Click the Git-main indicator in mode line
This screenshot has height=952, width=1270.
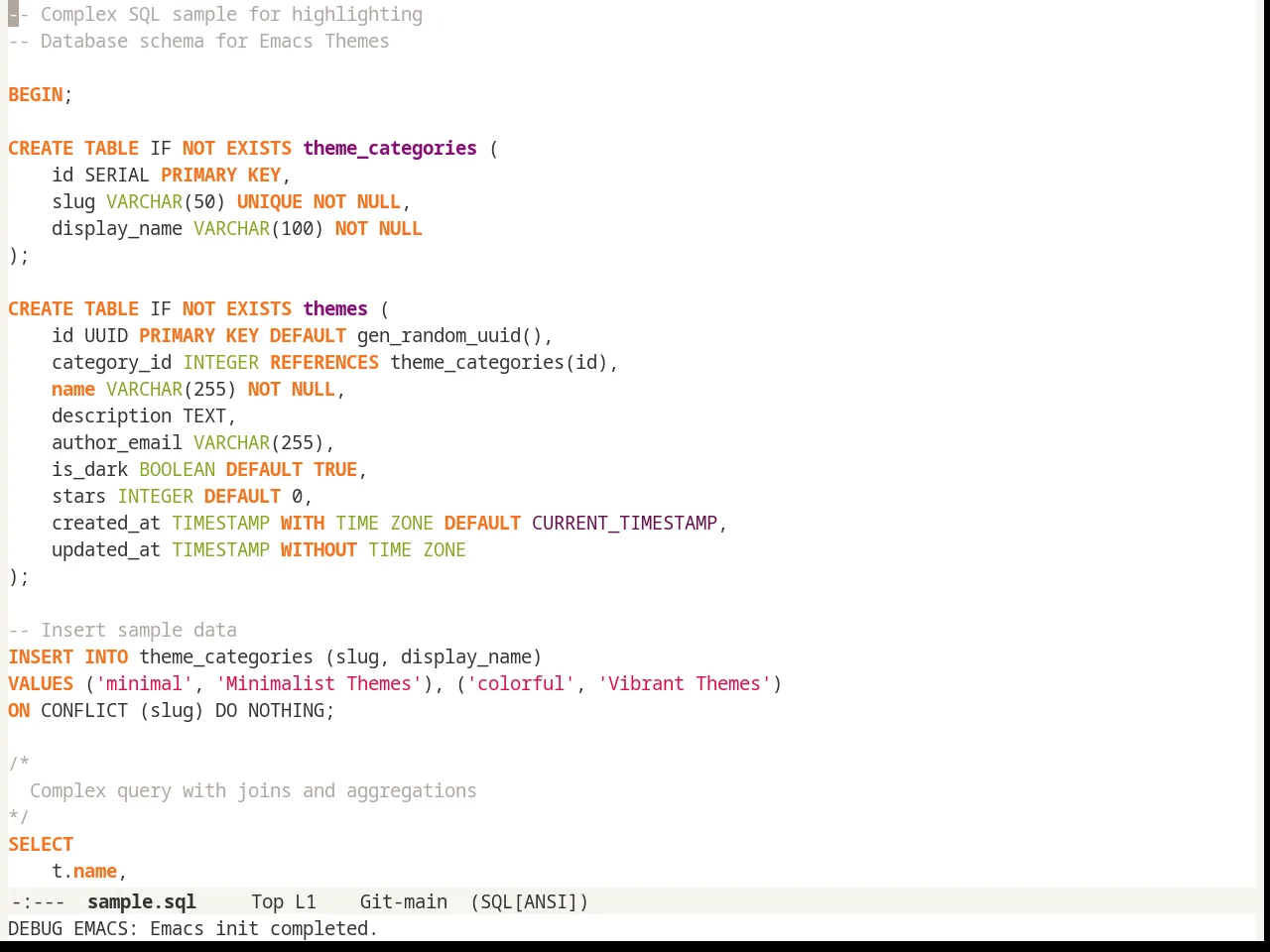[404, 902]
